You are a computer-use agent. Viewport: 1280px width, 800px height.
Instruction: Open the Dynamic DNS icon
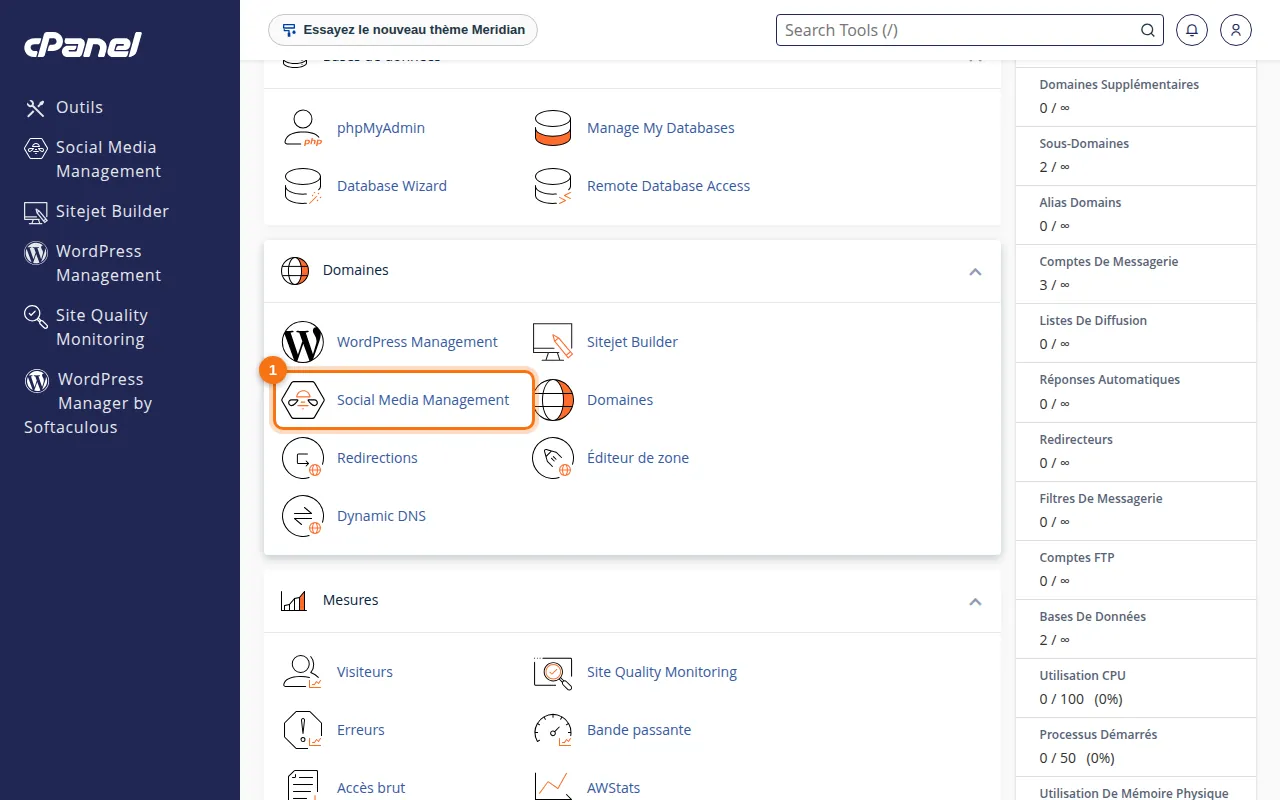click(x=302, y=516)
